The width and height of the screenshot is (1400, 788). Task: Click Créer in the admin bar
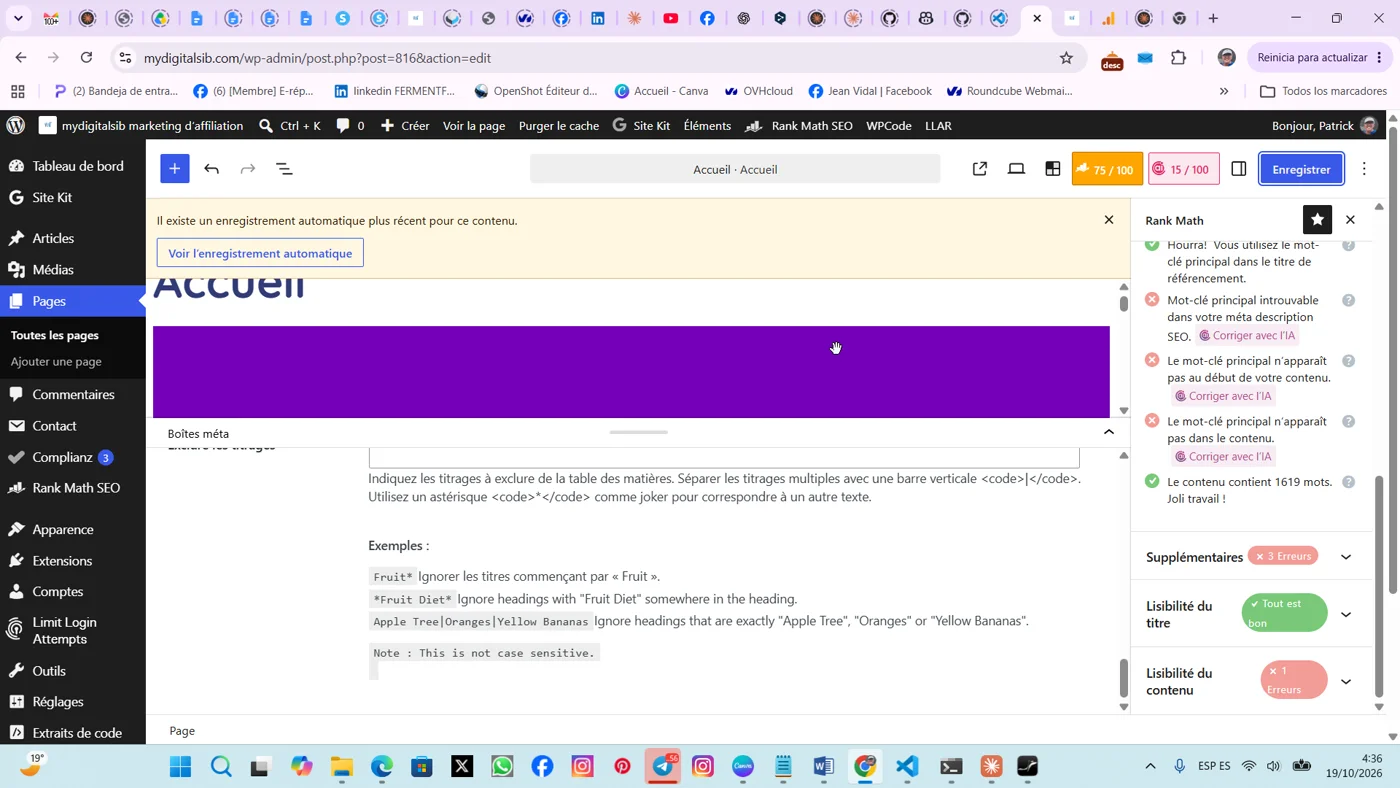click(x=405, y=126)
